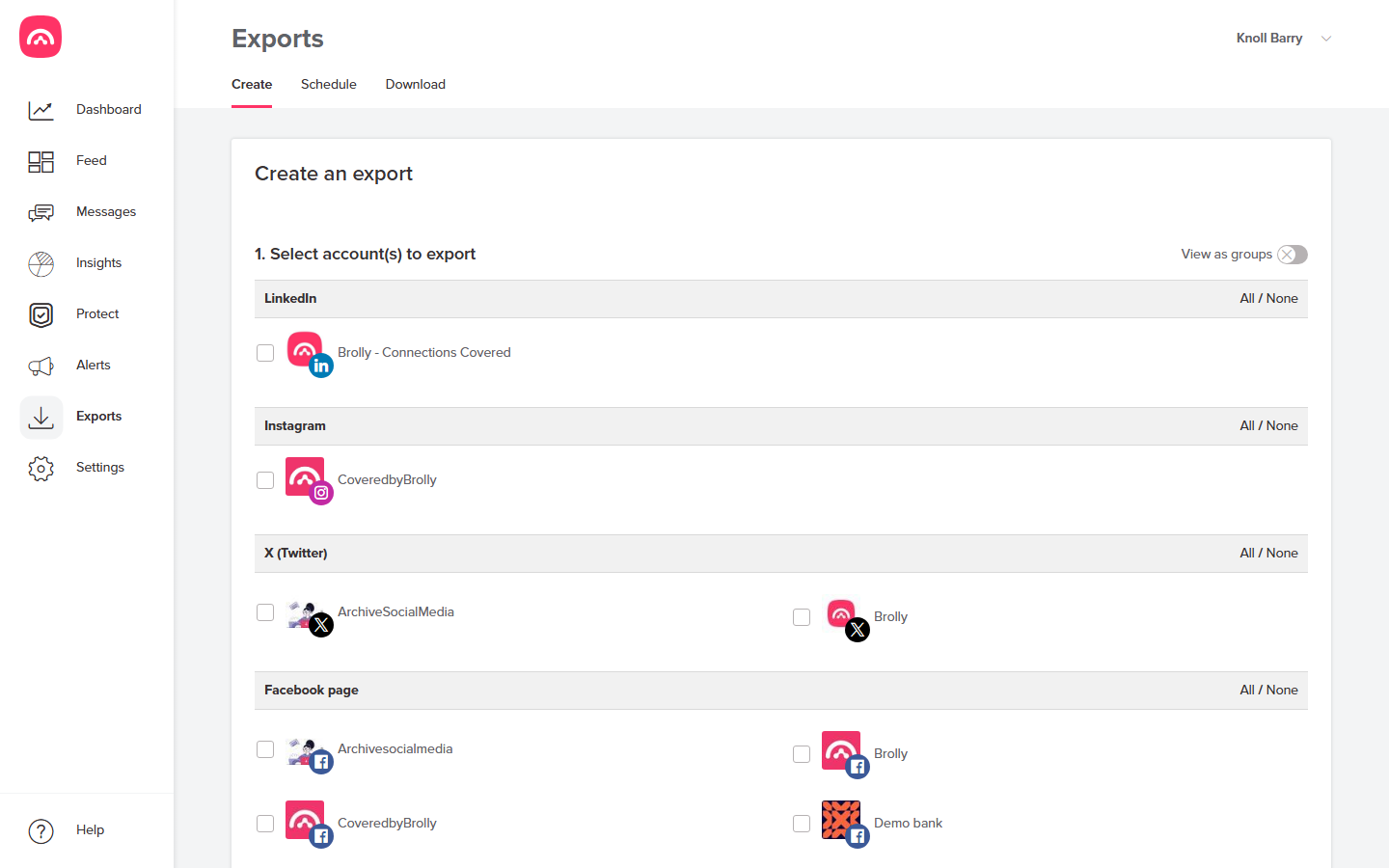Viewport: 1389px width, 868px height.
Task: Click the Brolly - Connections Covered account name
Action: 424,353
